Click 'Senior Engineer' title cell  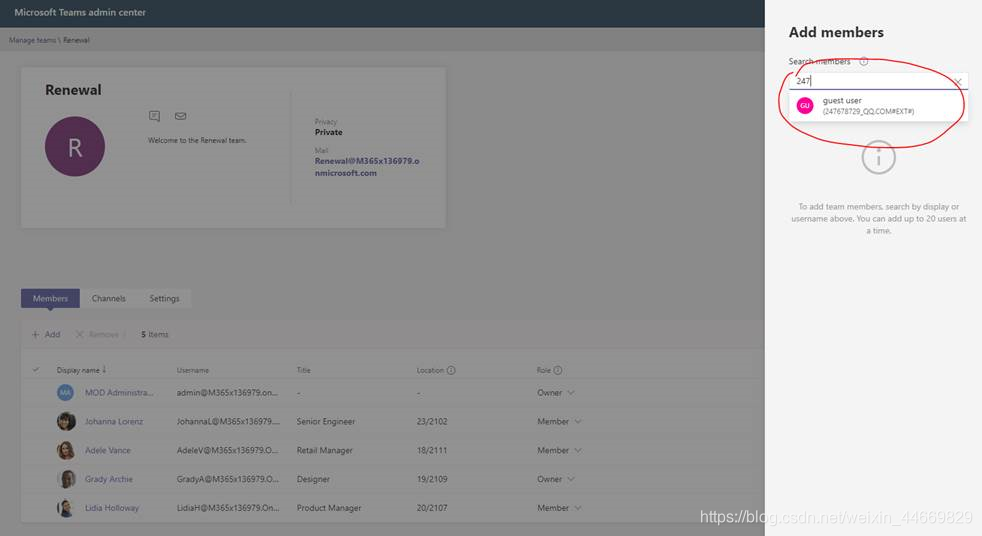[326, 421]
